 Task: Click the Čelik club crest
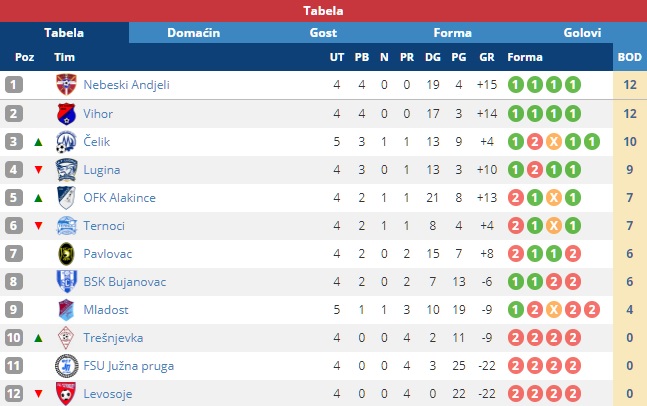(x=66, y=141)
